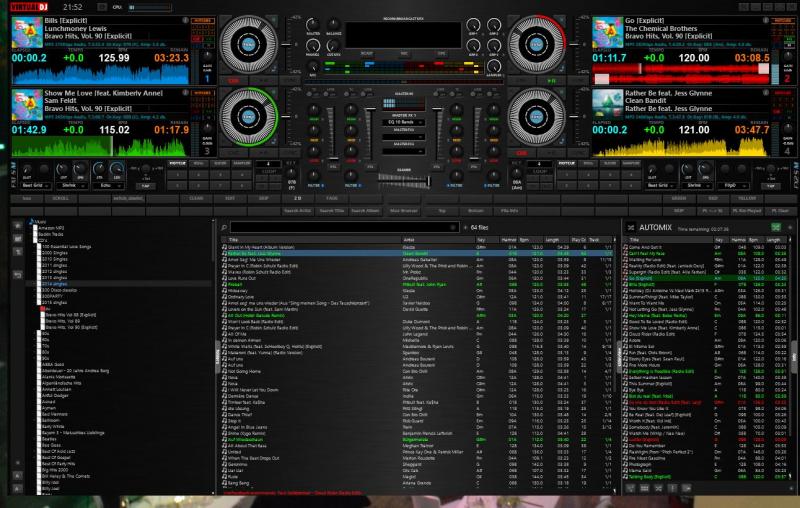This screenshot has height=508, width=800.
Task: Select left deck HOTCUE pad tab
Action: (177, 163)
